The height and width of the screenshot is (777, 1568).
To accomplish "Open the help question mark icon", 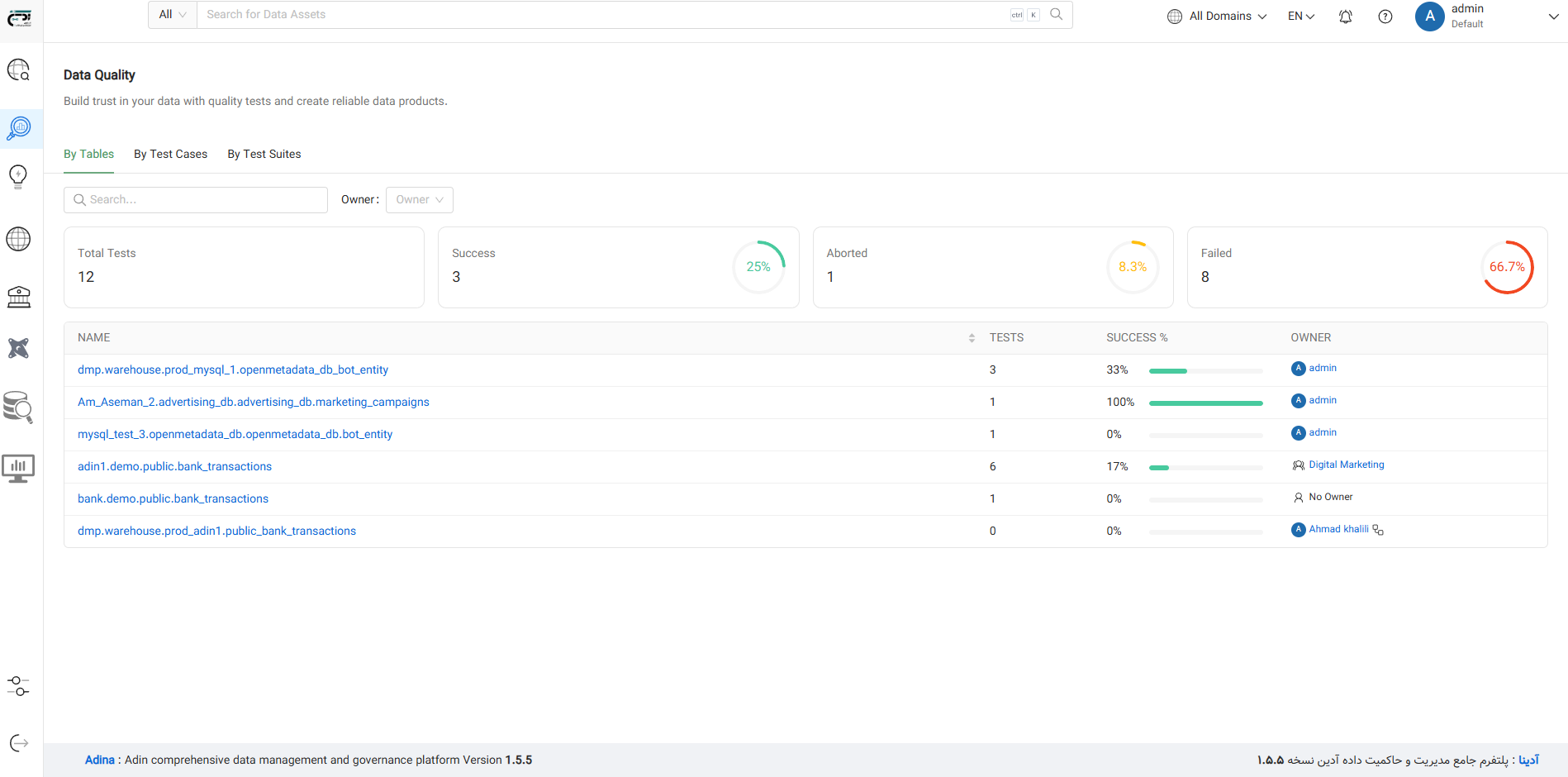I will coord(1385,17).
